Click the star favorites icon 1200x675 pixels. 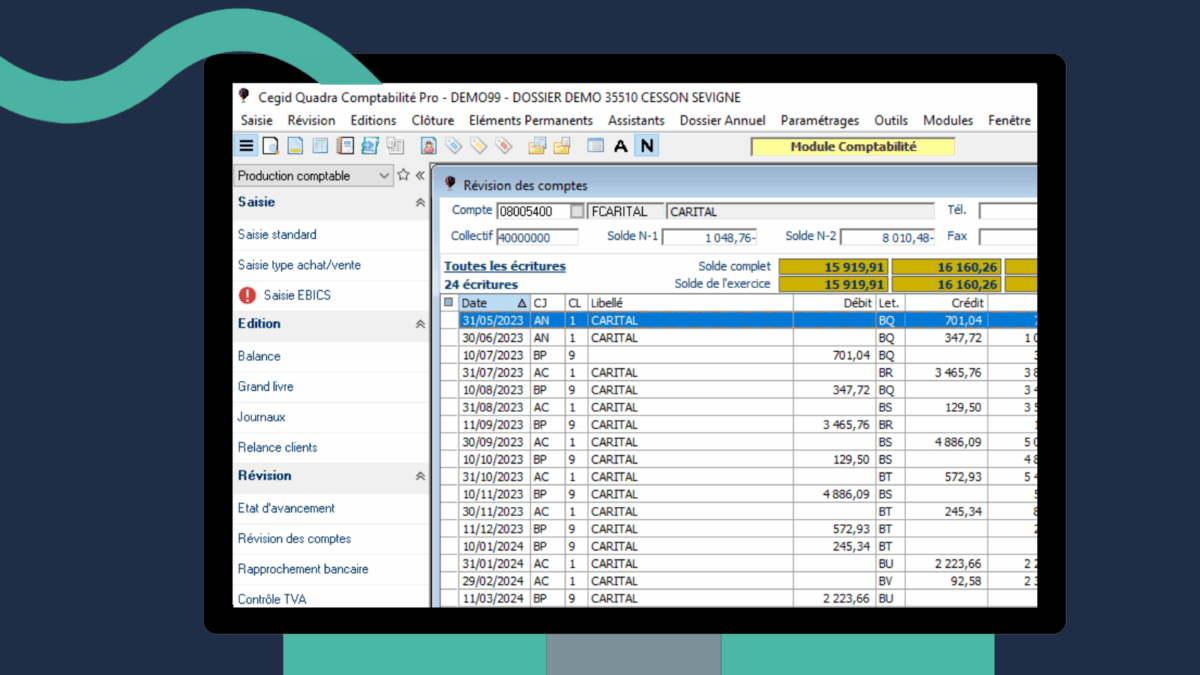(x=404, y=175)
